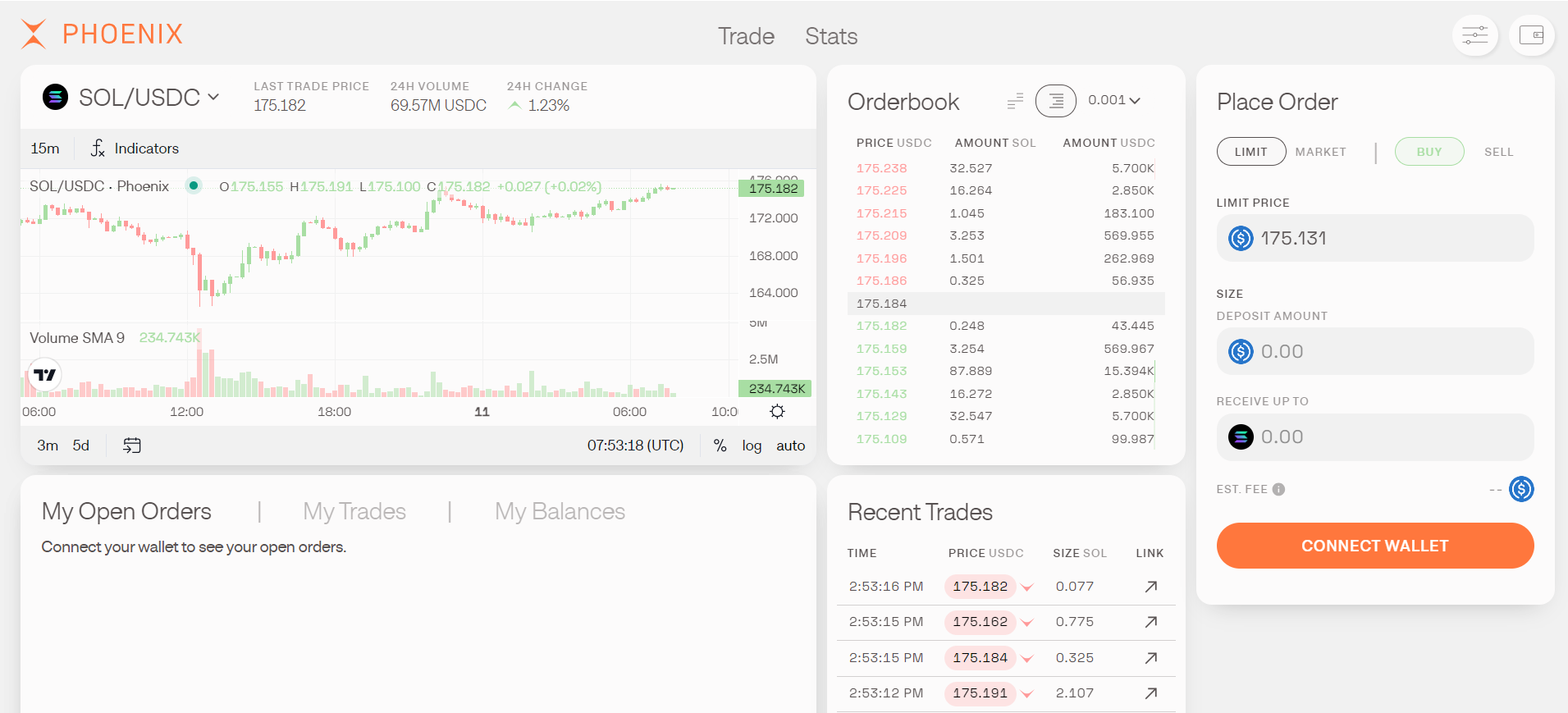Open the 15m interval selector
Image resolution: width=1568 pixels, height=713 pixels.
(x=45, y=149)
